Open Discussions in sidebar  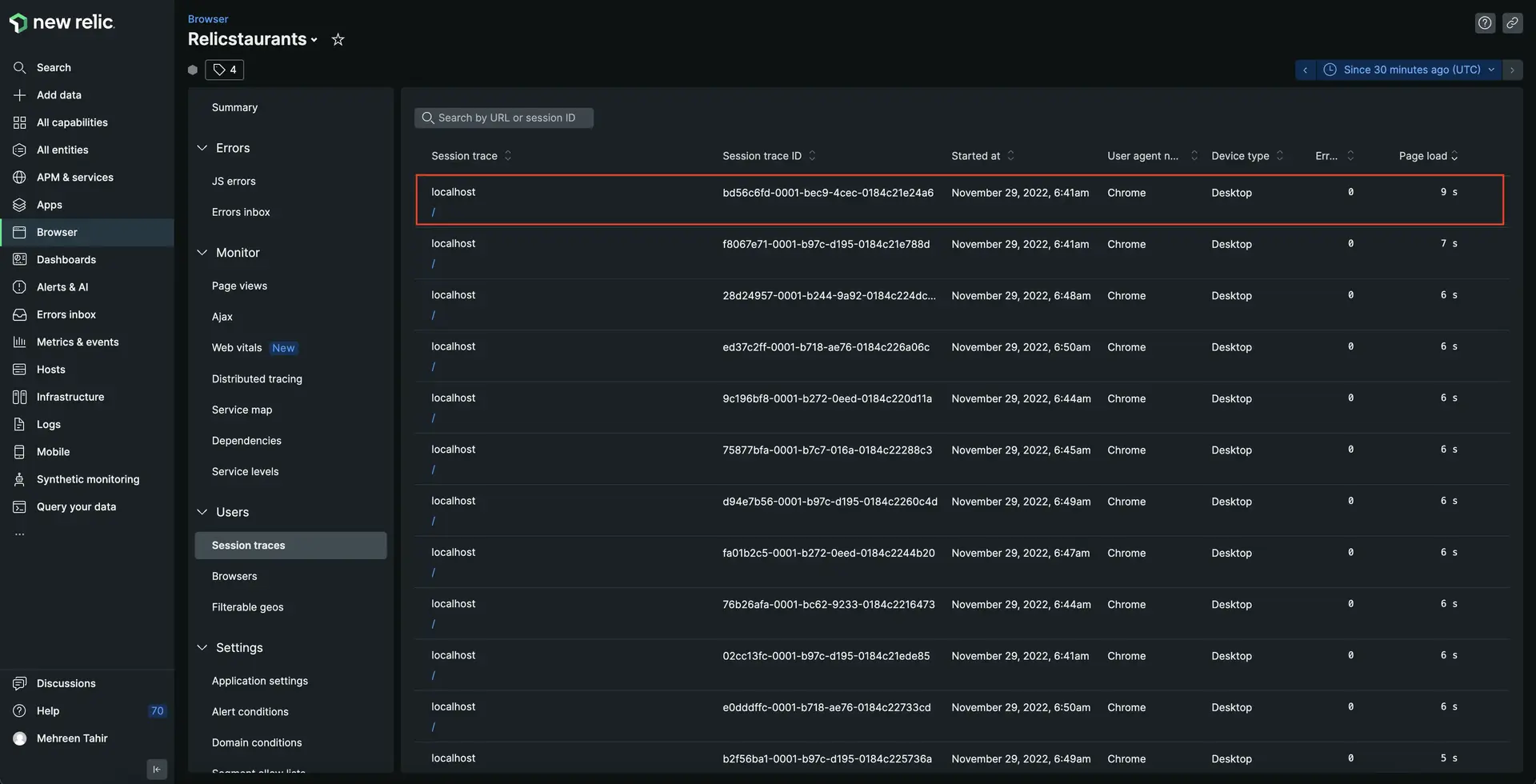(x=66, y=683)
